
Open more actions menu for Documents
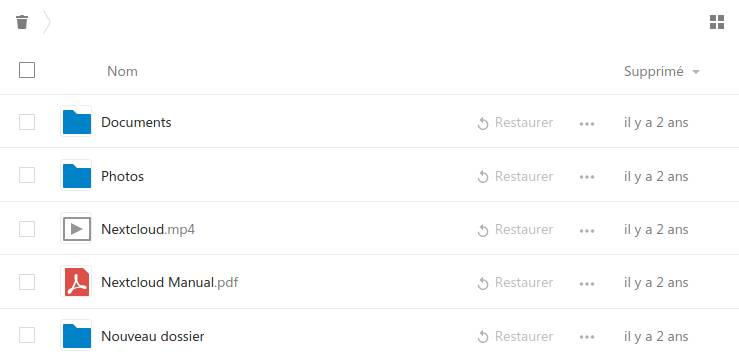point(587,123)
